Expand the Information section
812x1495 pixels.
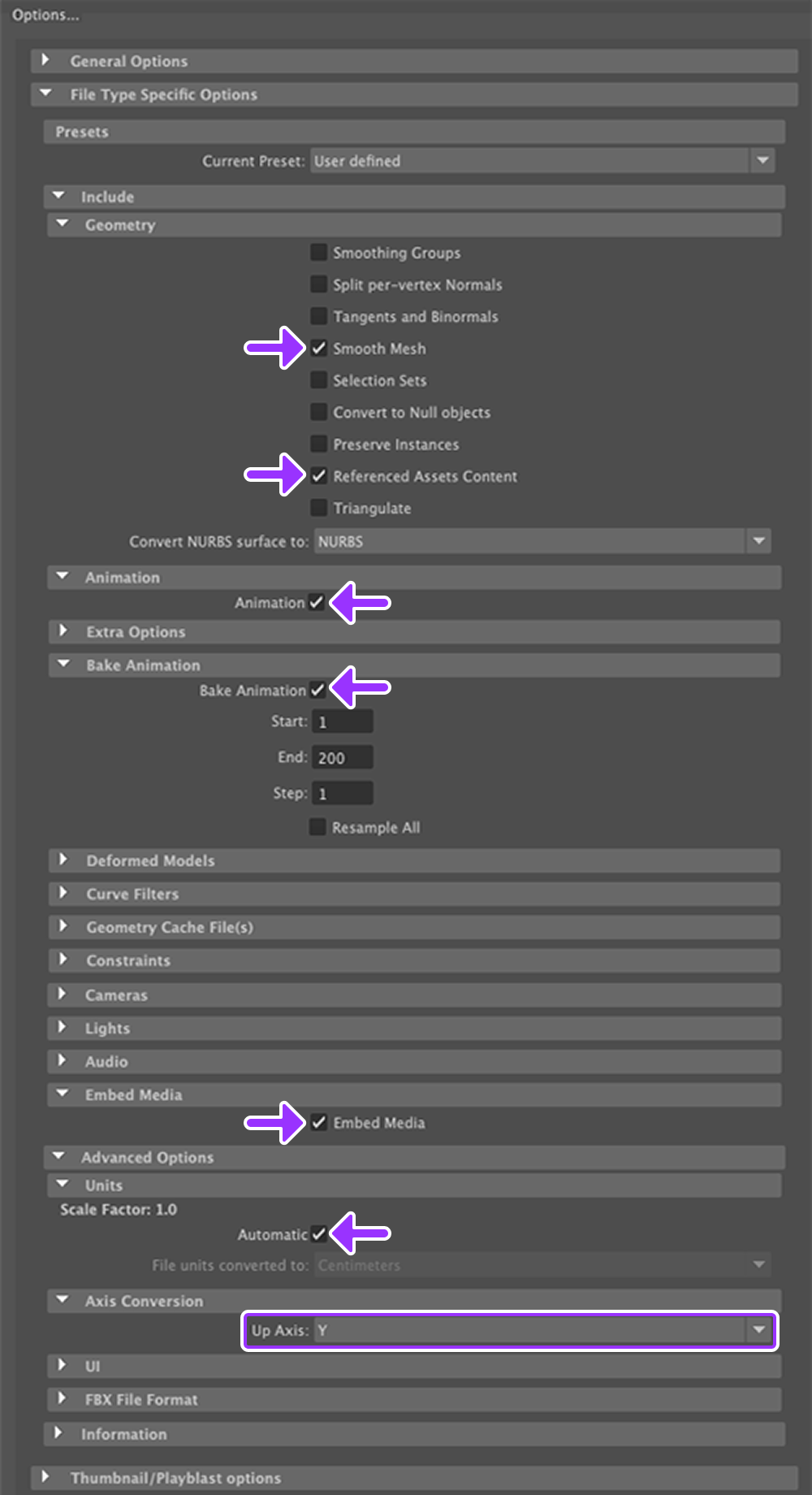414,1434
